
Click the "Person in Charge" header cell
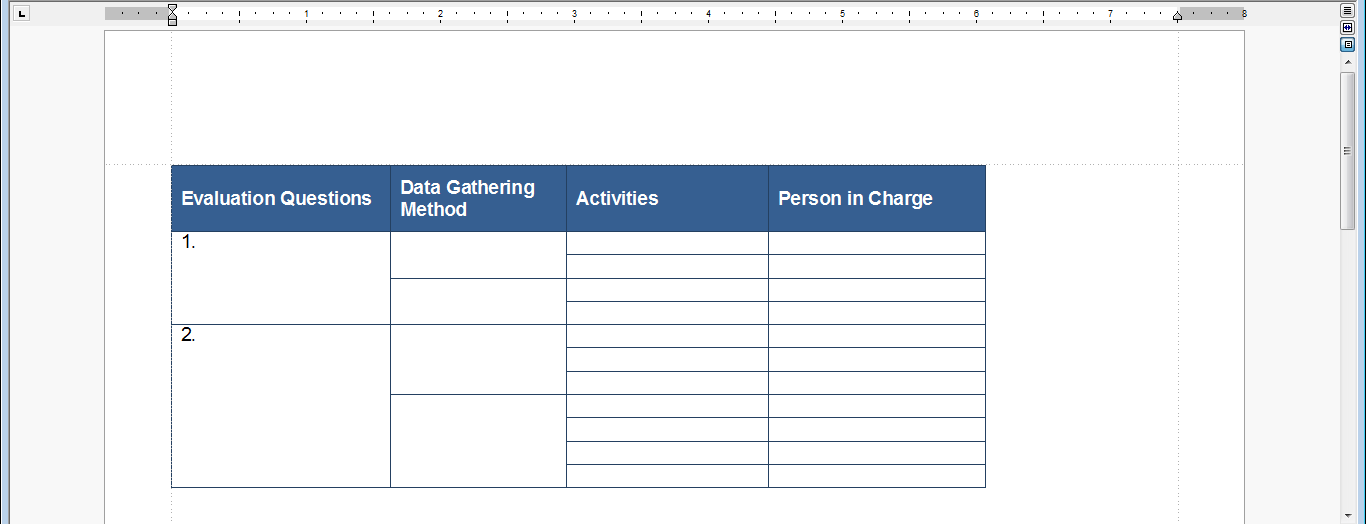pos(877,198)
